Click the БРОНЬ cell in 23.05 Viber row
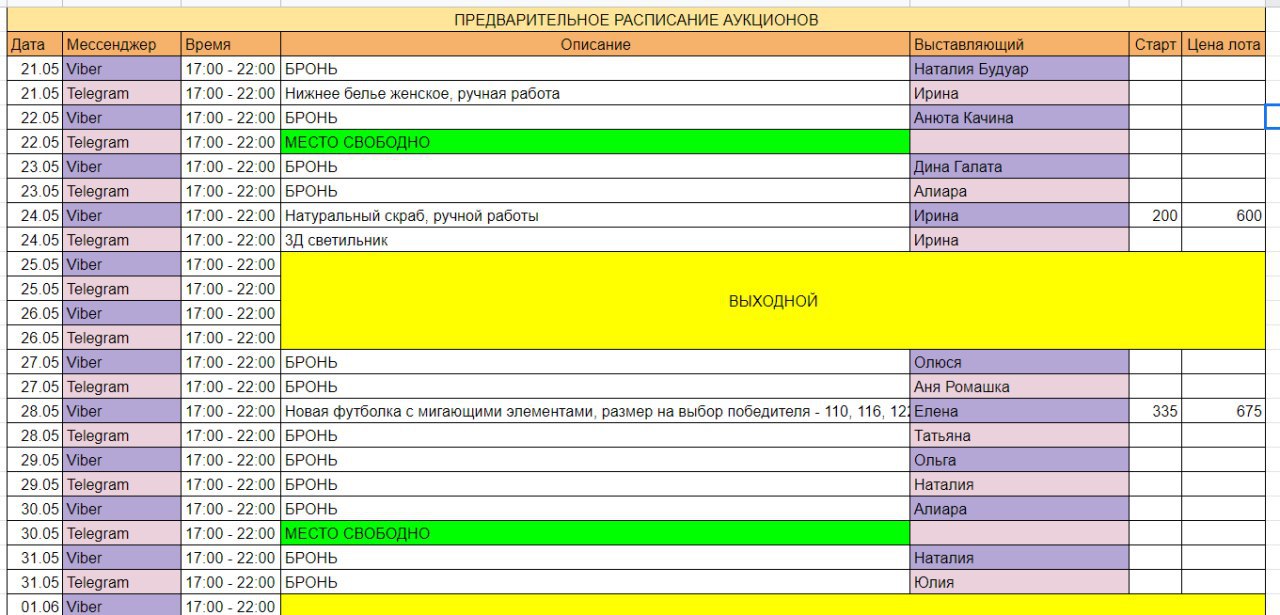 (595, 167)
